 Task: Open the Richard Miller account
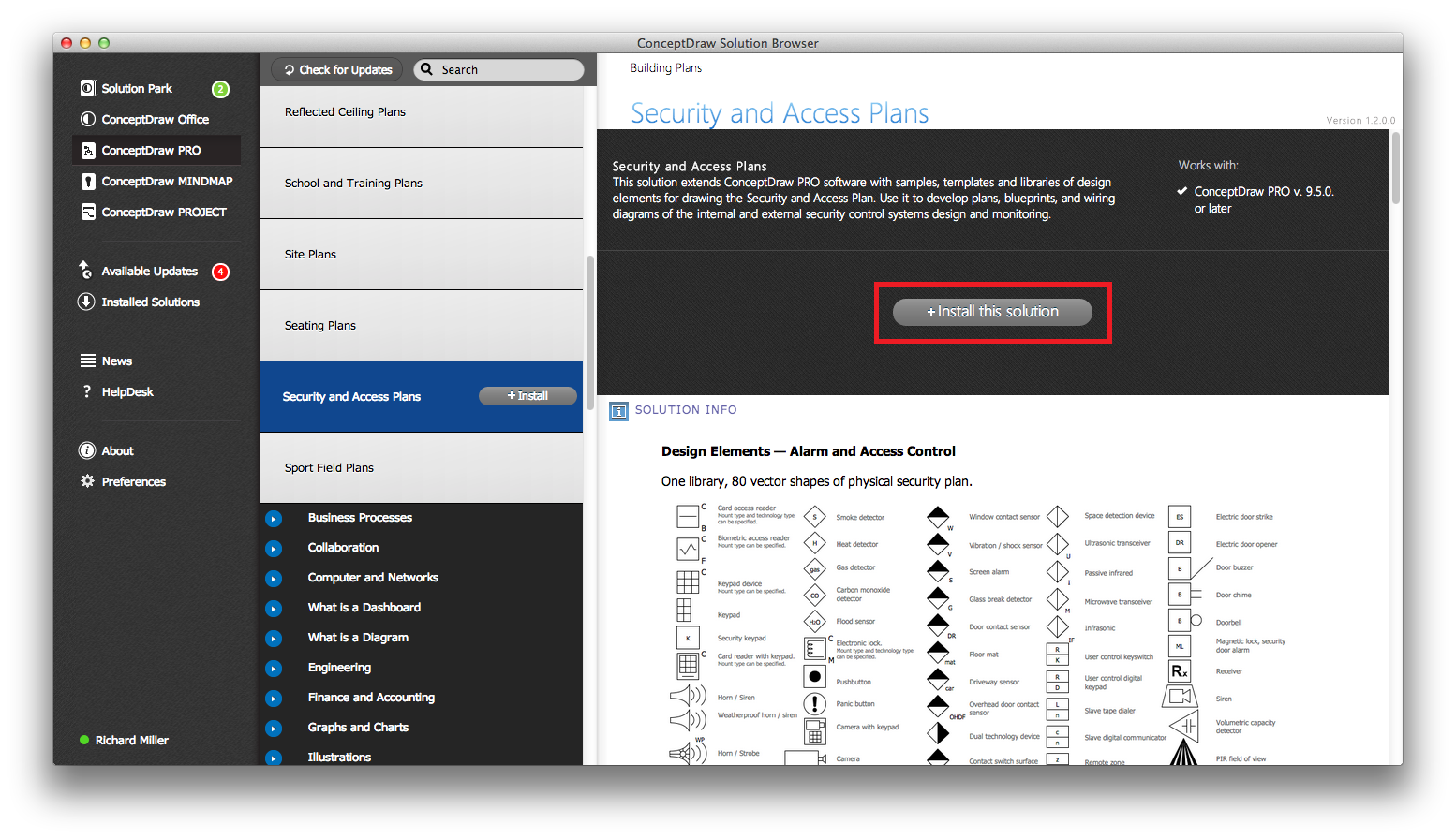point(132,740)
